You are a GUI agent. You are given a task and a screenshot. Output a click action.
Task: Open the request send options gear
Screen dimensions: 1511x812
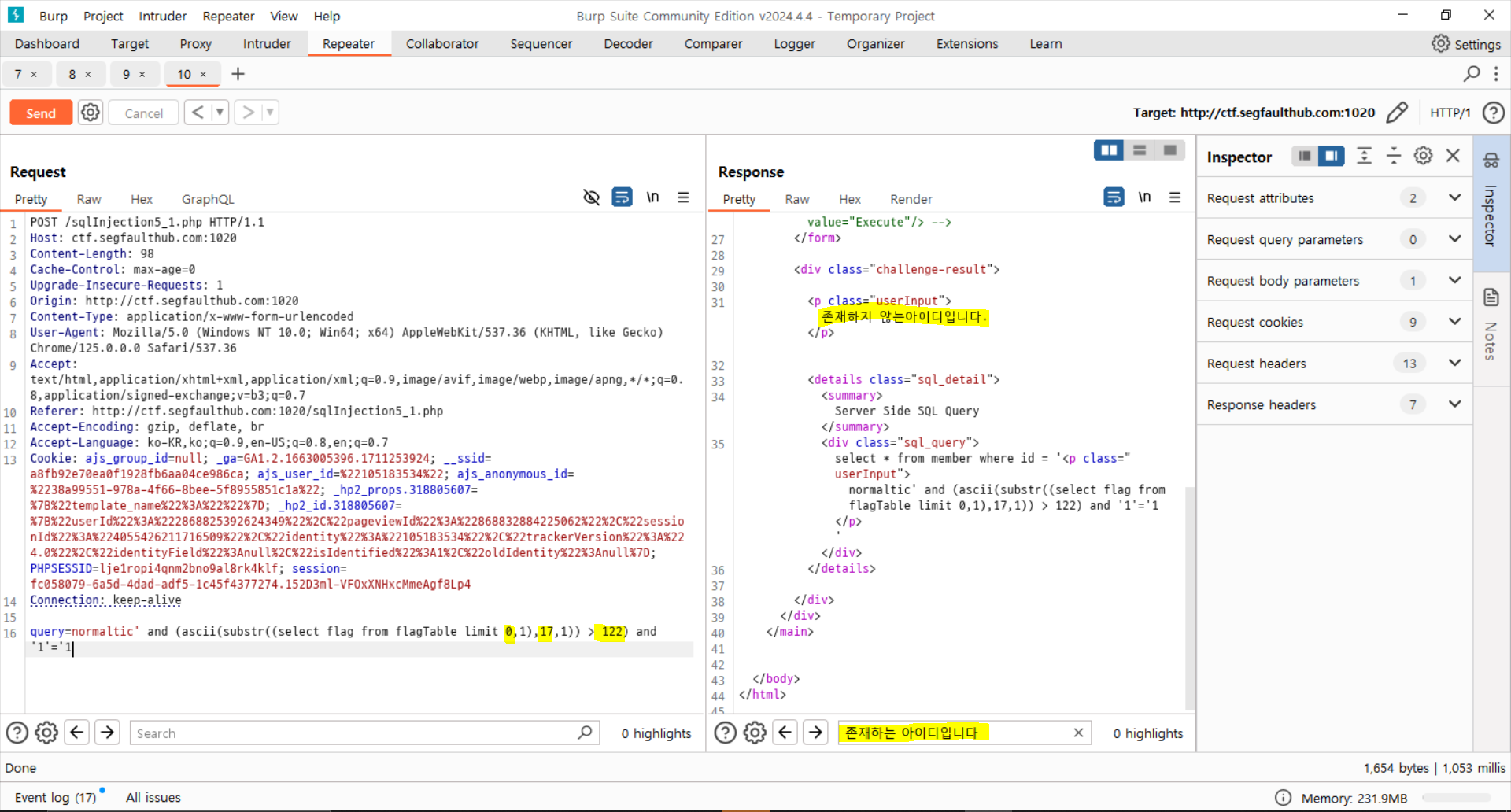pyautogui.click(x=91, y=113)
